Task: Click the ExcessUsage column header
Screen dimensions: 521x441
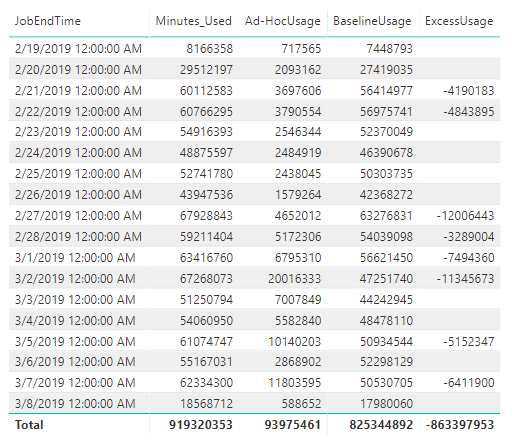Action: pos(459,21)
